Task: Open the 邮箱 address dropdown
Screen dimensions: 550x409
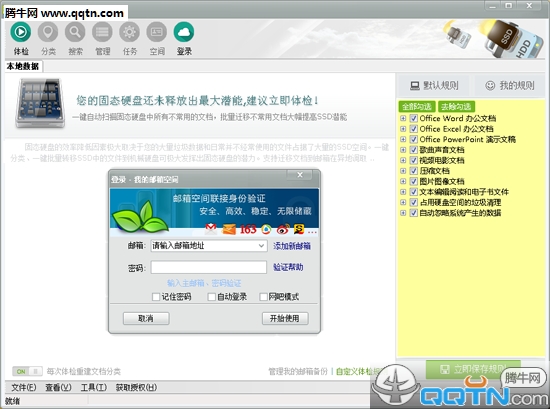Action: (x=261, y=246)
